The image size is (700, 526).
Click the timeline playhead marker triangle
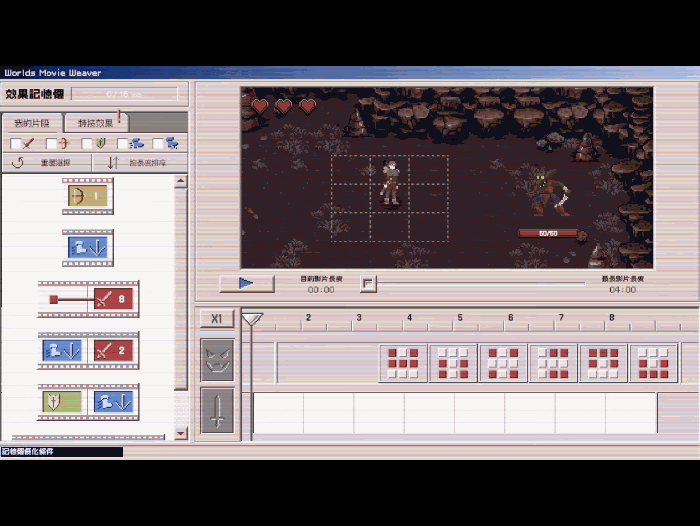click(253, 320)
